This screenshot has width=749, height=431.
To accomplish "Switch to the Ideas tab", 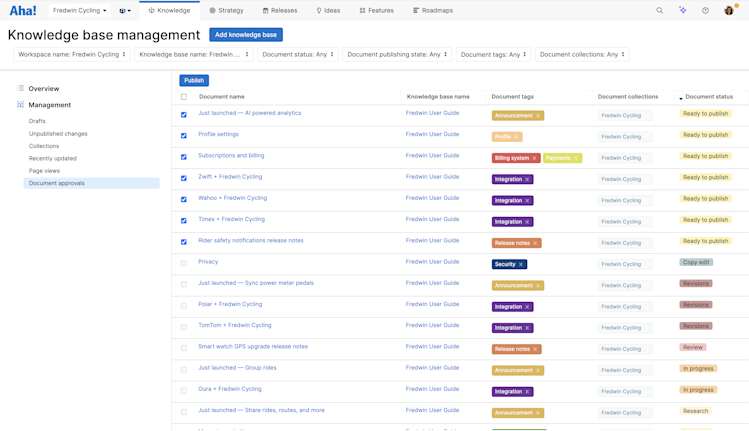I will click(328, 11).
